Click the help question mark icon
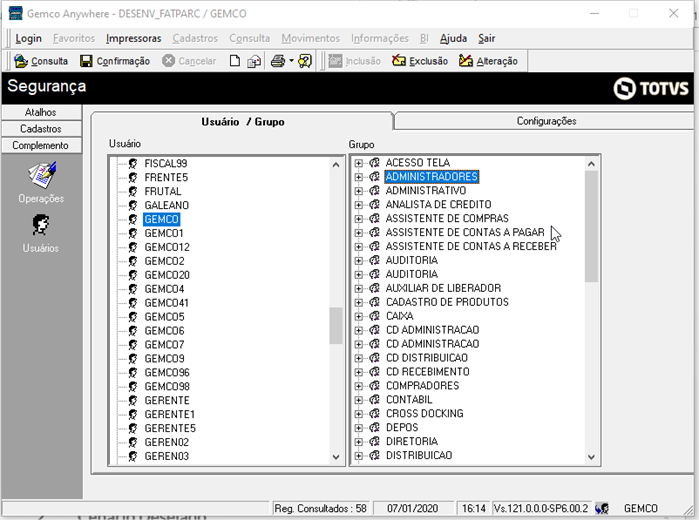The width and height of the screenshot is (699, 520). point(305,61)
